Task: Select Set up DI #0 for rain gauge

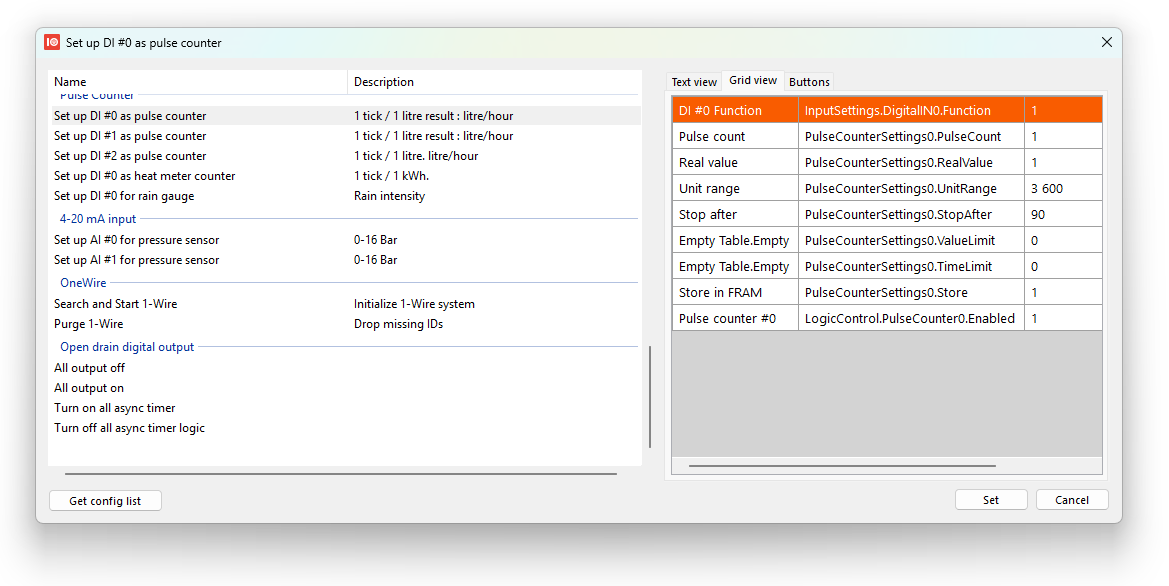Action: tap(344, 196)
